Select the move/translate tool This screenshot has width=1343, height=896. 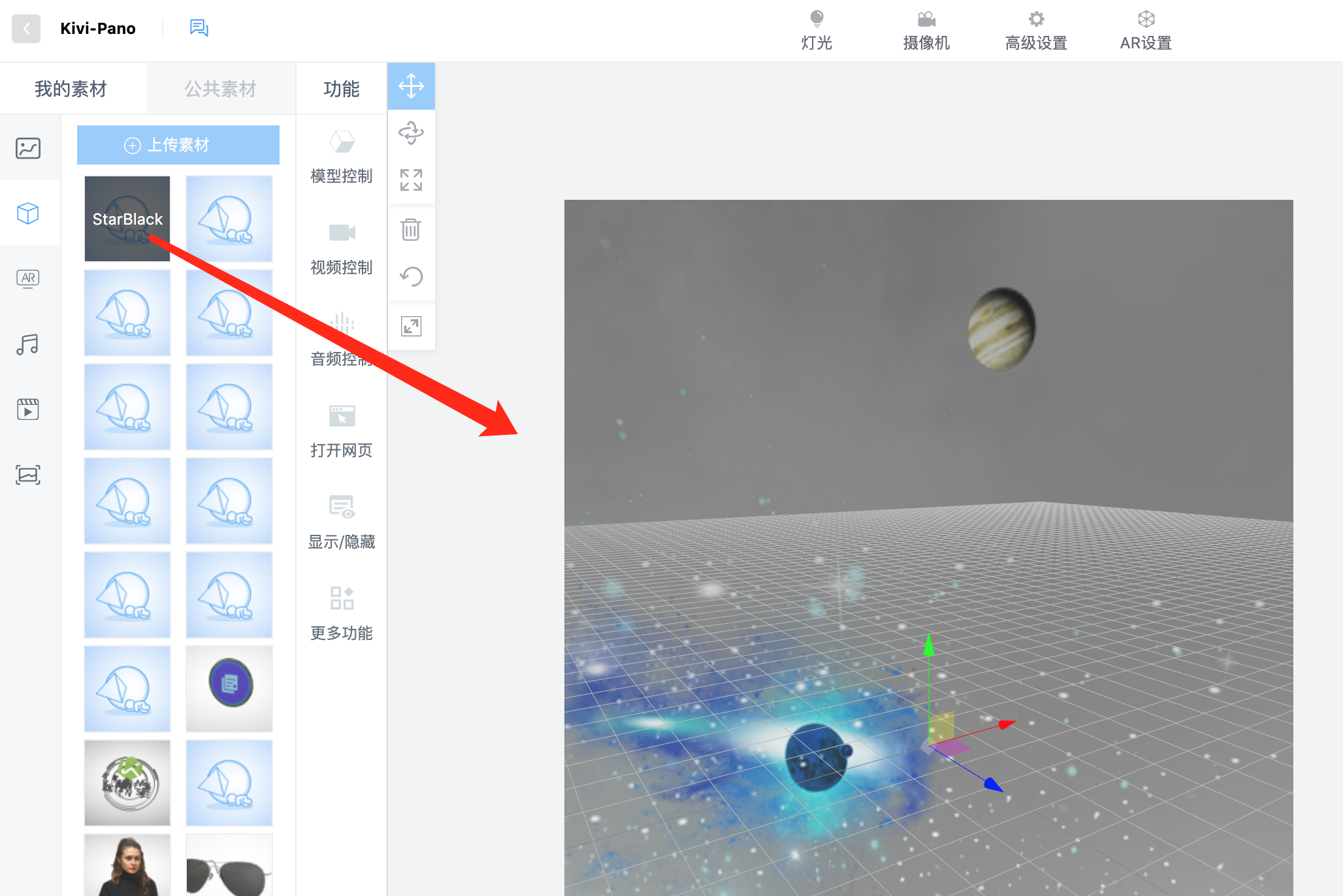point(411,86)
